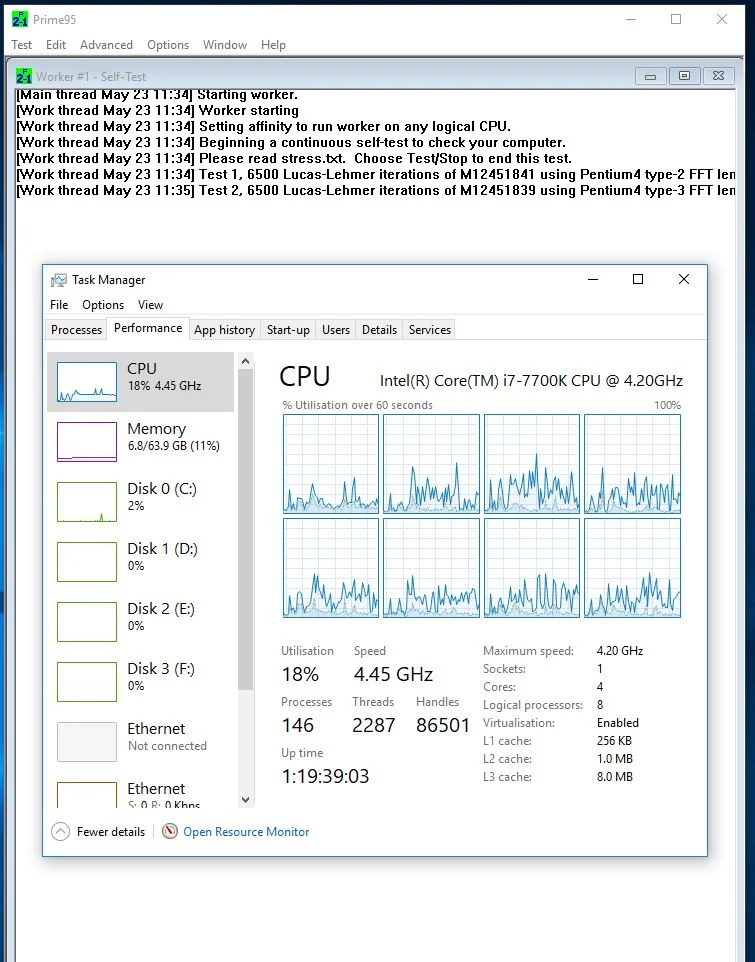Minimize the Task Manager window

(593, 280)
